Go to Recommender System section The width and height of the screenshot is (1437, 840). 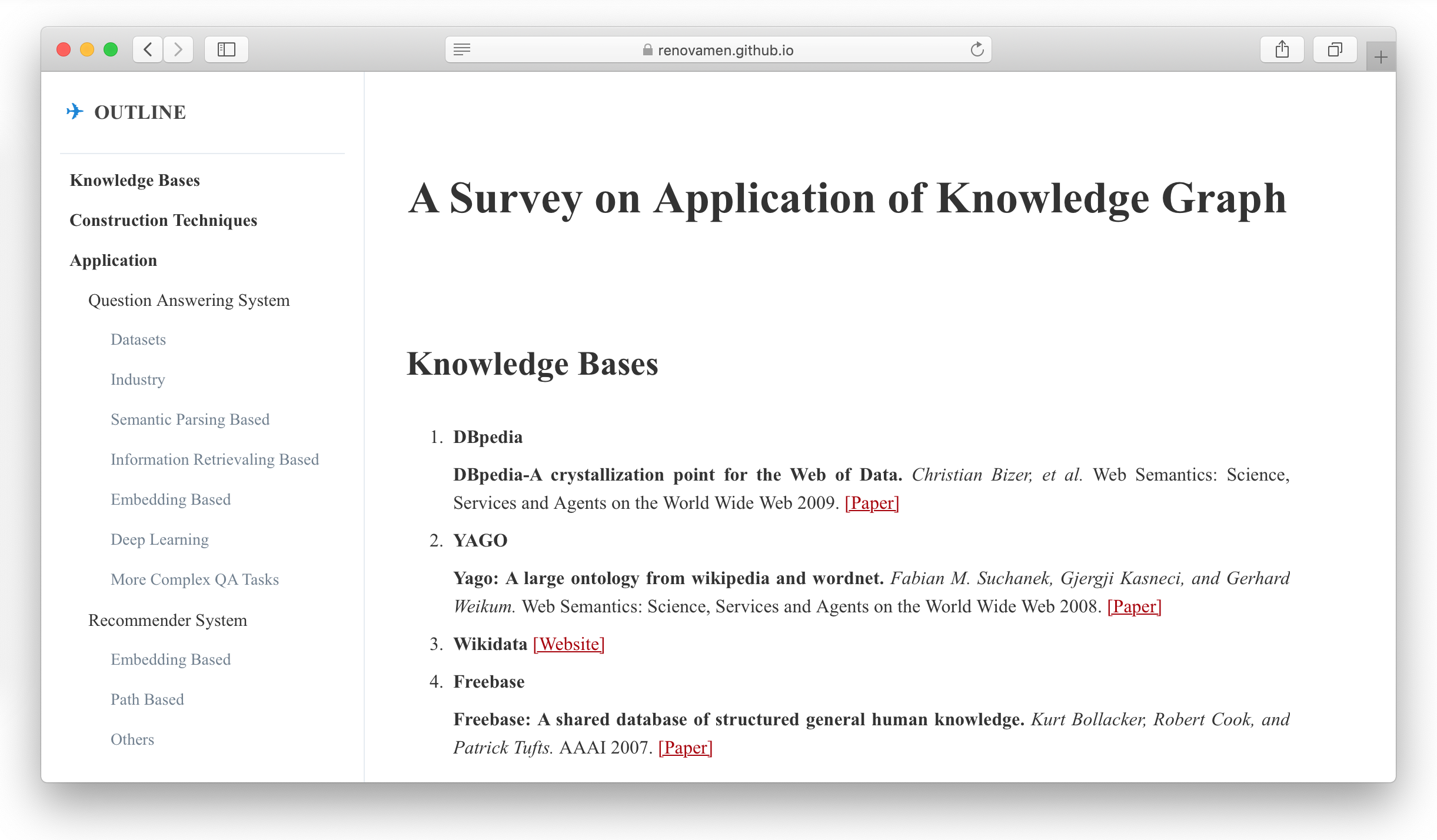(168, 620)
